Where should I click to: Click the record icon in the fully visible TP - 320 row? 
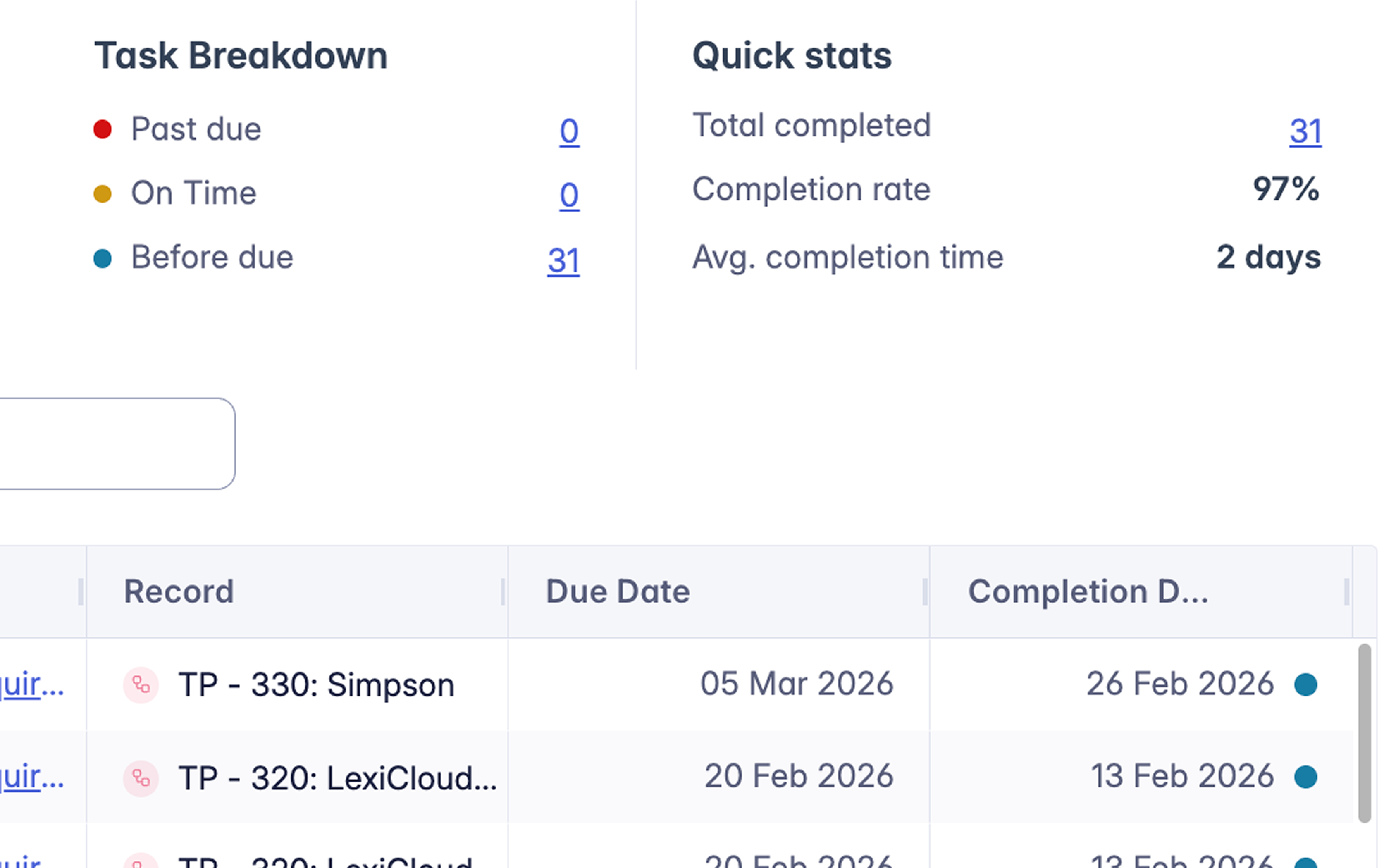pos(141,778)
